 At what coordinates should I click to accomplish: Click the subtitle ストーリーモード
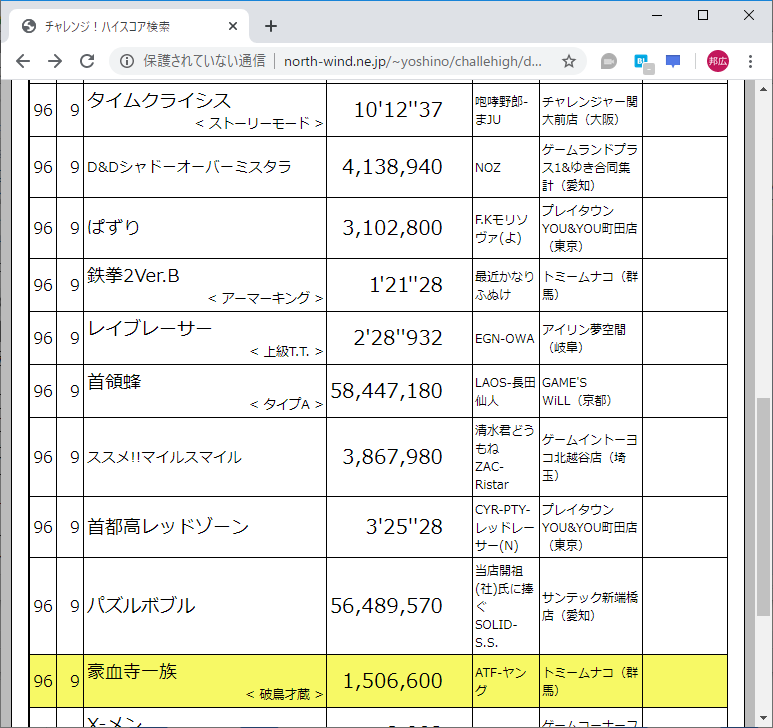click(259, 123)
